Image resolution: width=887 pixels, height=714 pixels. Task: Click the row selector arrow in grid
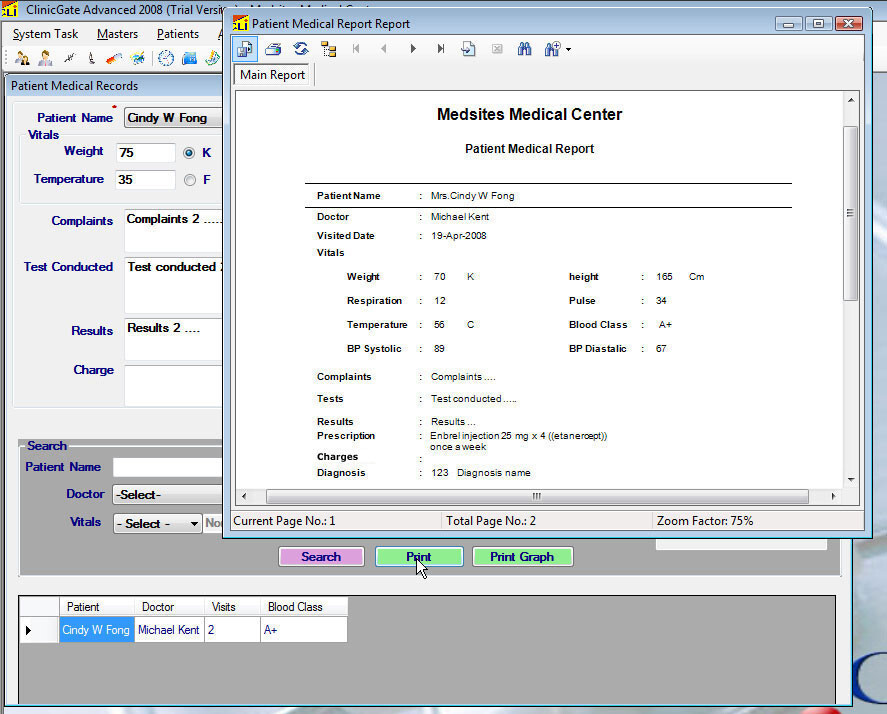click(39, 630)
